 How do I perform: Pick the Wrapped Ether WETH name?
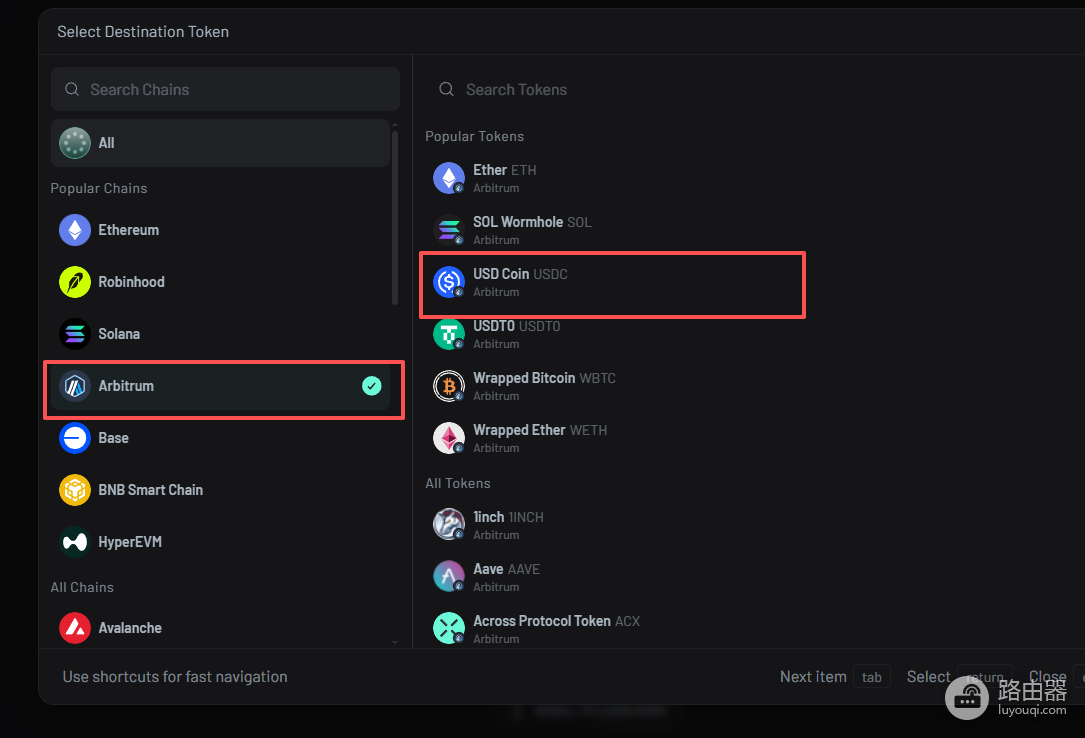(x=540, y=430)
